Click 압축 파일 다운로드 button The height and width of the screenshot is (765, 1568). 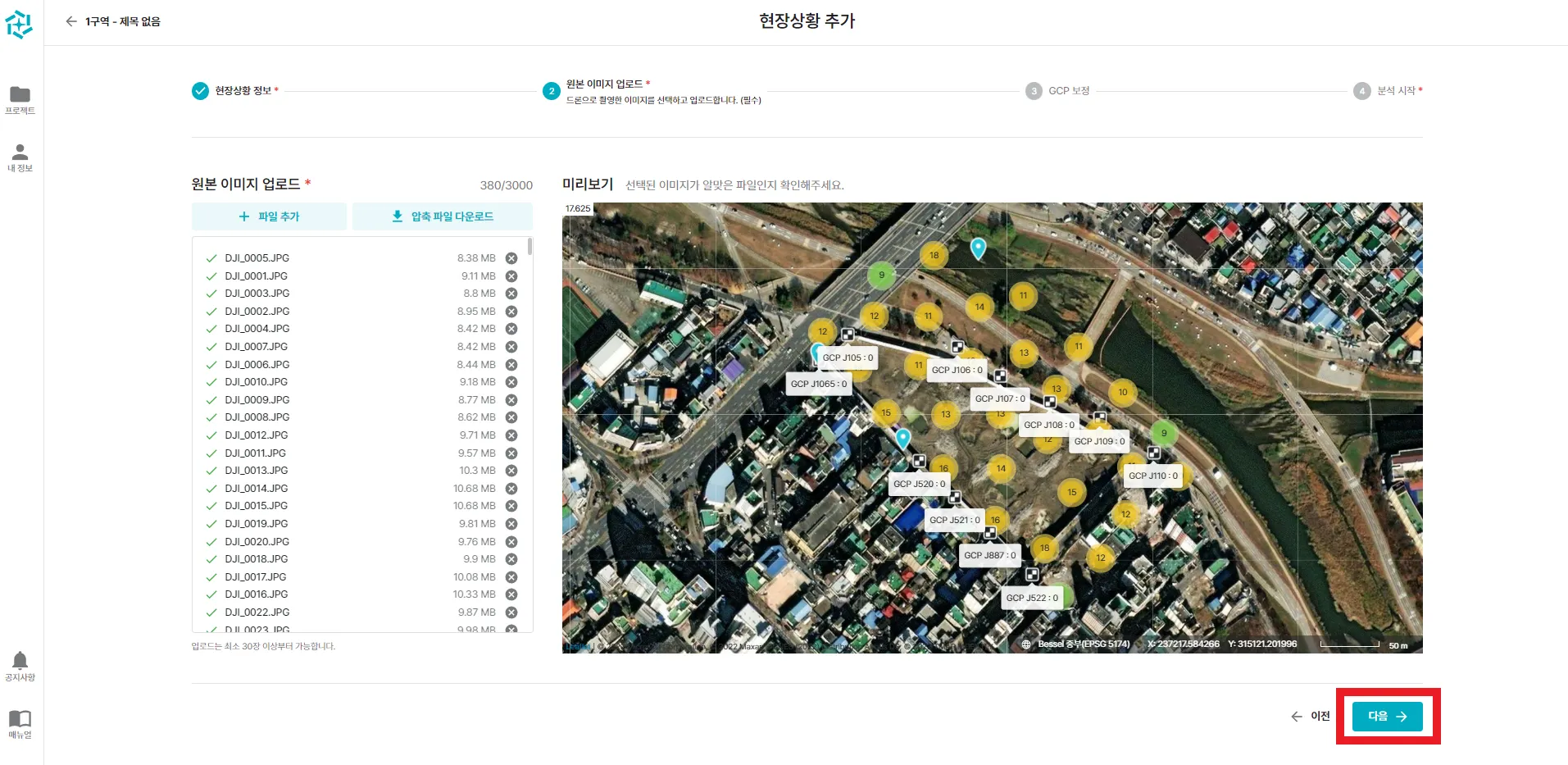click(x=443, y=216)
